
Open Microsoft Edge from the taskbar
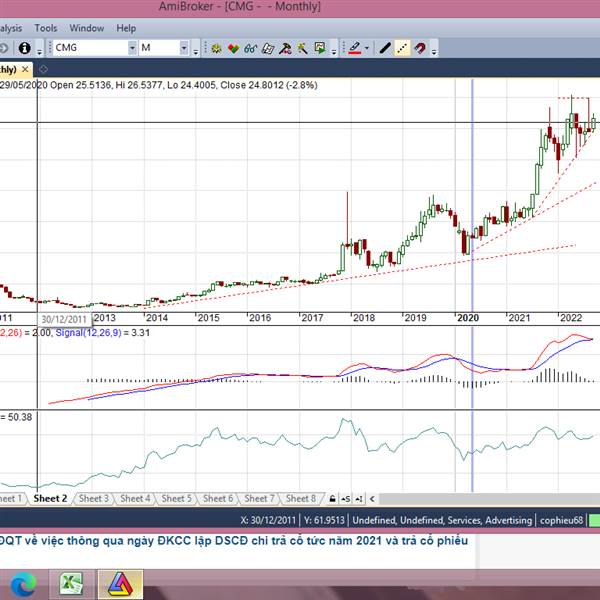click(x=24, y=585)
